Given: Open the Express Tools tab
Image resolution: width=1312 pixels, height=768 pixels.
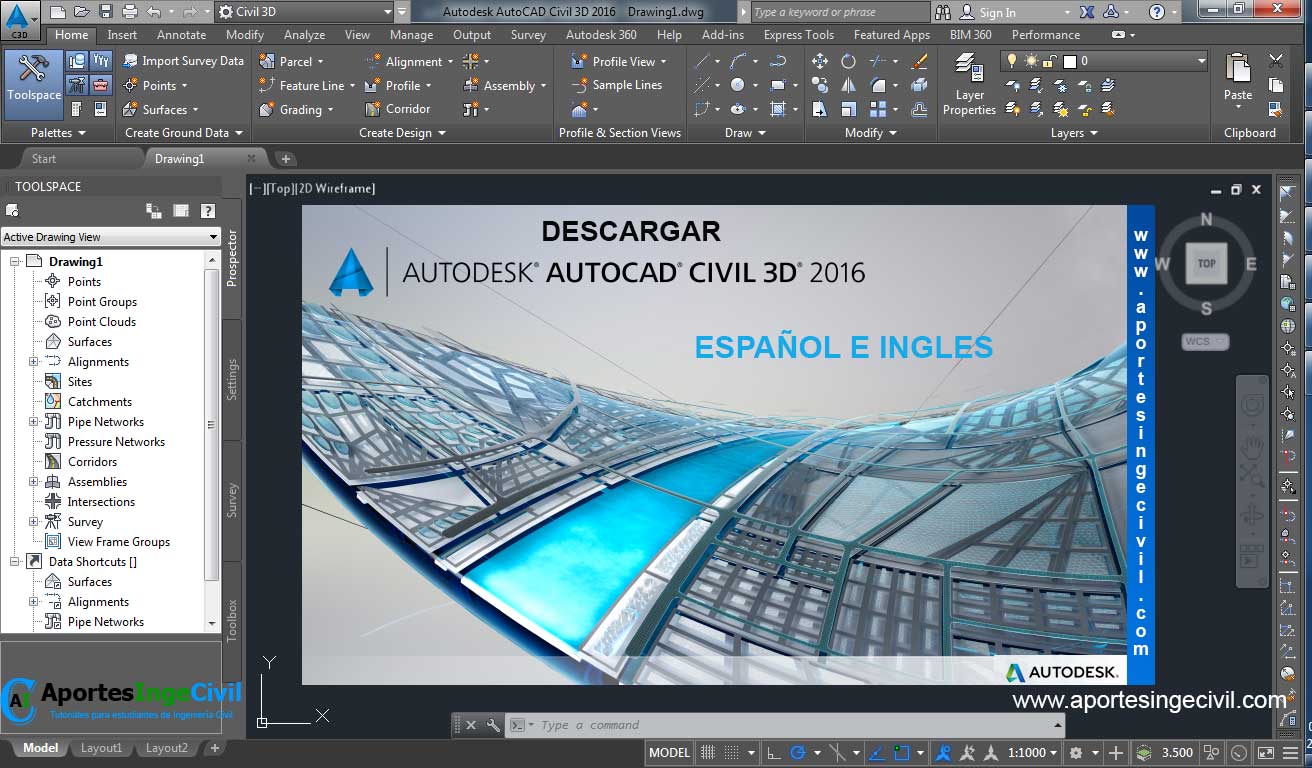Looking at the screenshot, I should pyautogui.click(x=798, y=34).
